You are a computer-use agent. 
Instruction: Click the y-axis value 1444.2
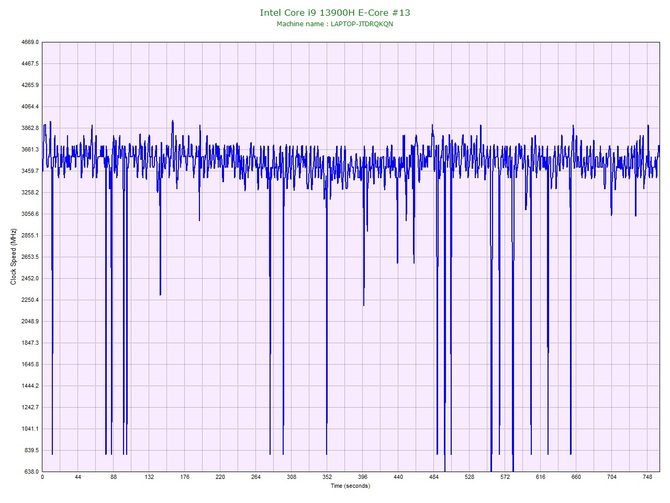[29, 386]
